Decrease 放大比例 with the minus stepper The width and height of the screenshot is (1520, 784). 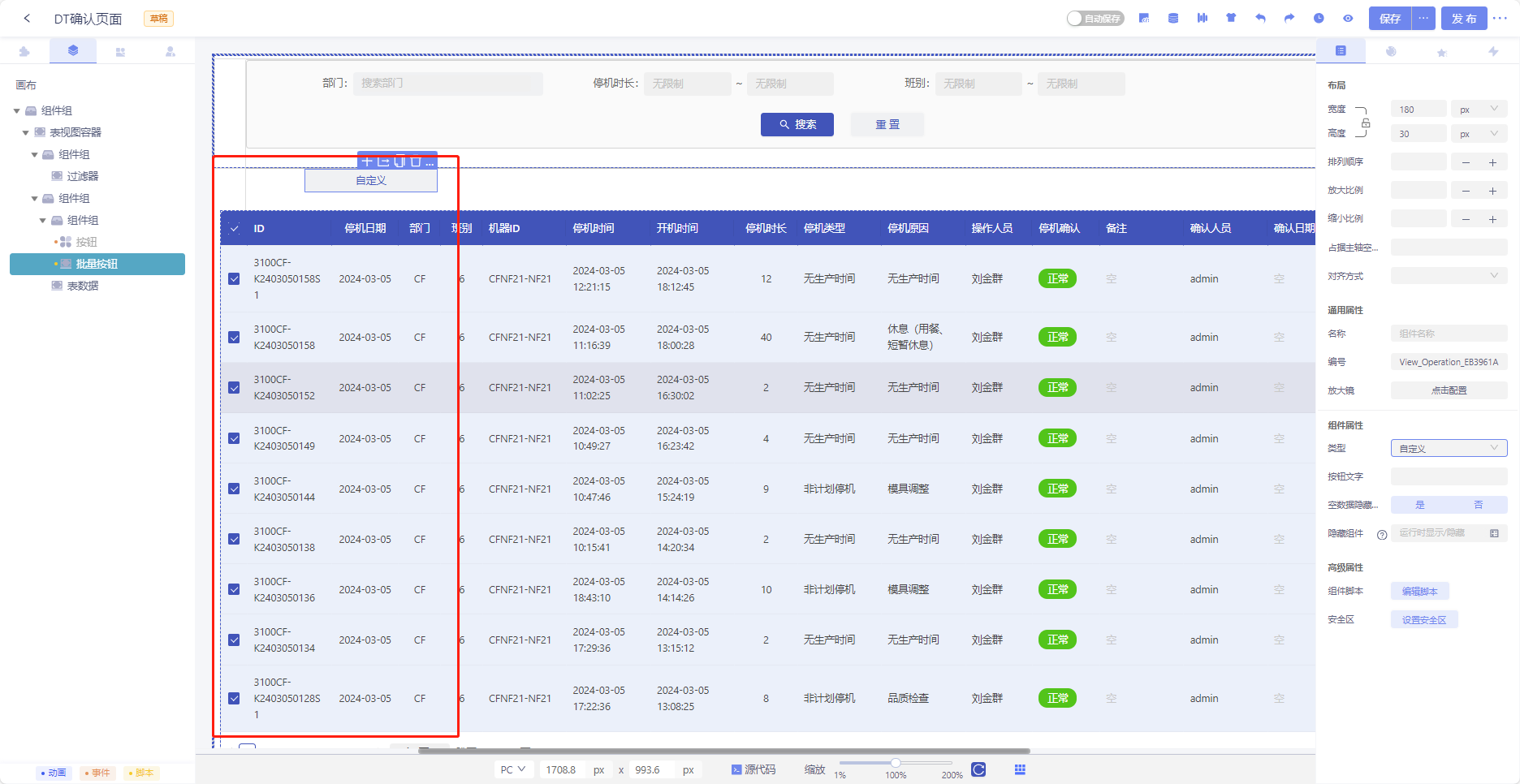pyautogui.click(x=1466, y=191)
